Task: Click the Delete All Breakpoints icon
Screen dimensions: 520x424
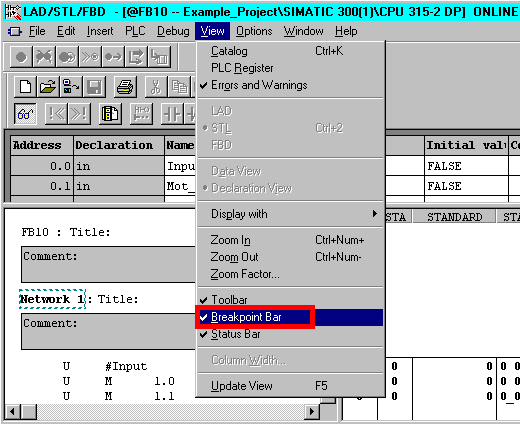Action: 44,57
